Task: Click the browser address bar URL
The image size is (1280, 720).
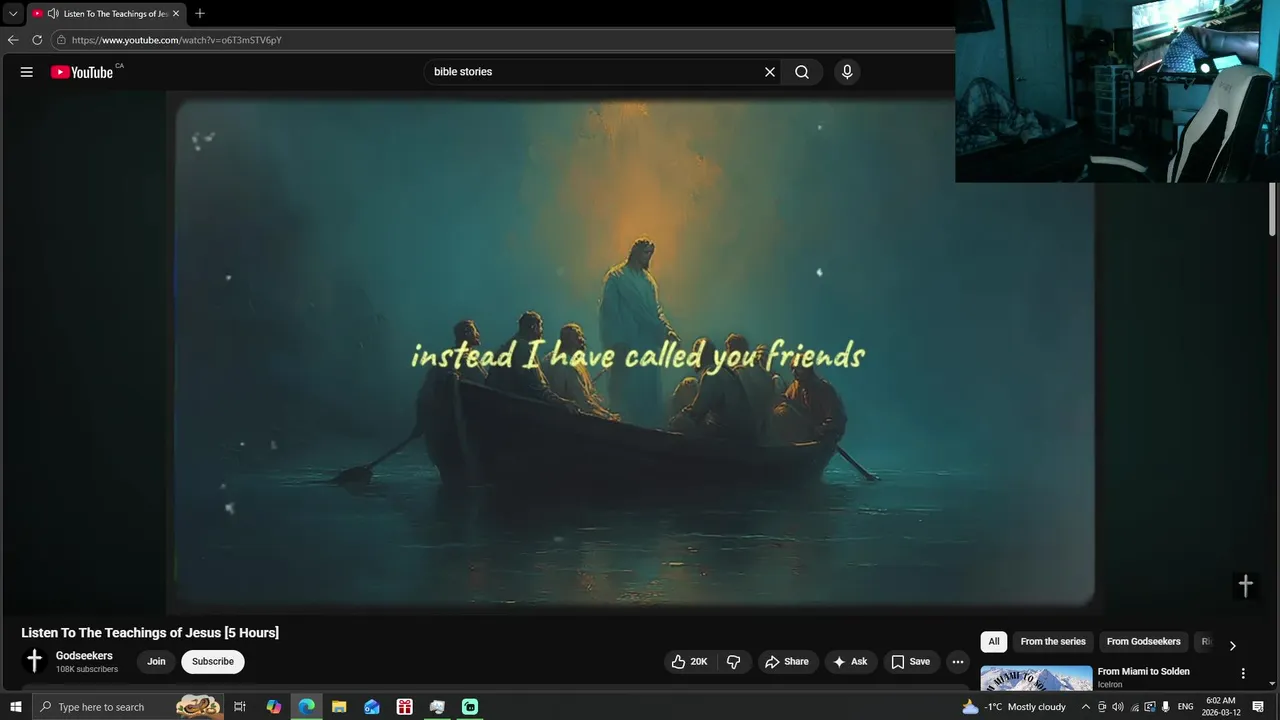Action: 177,40
